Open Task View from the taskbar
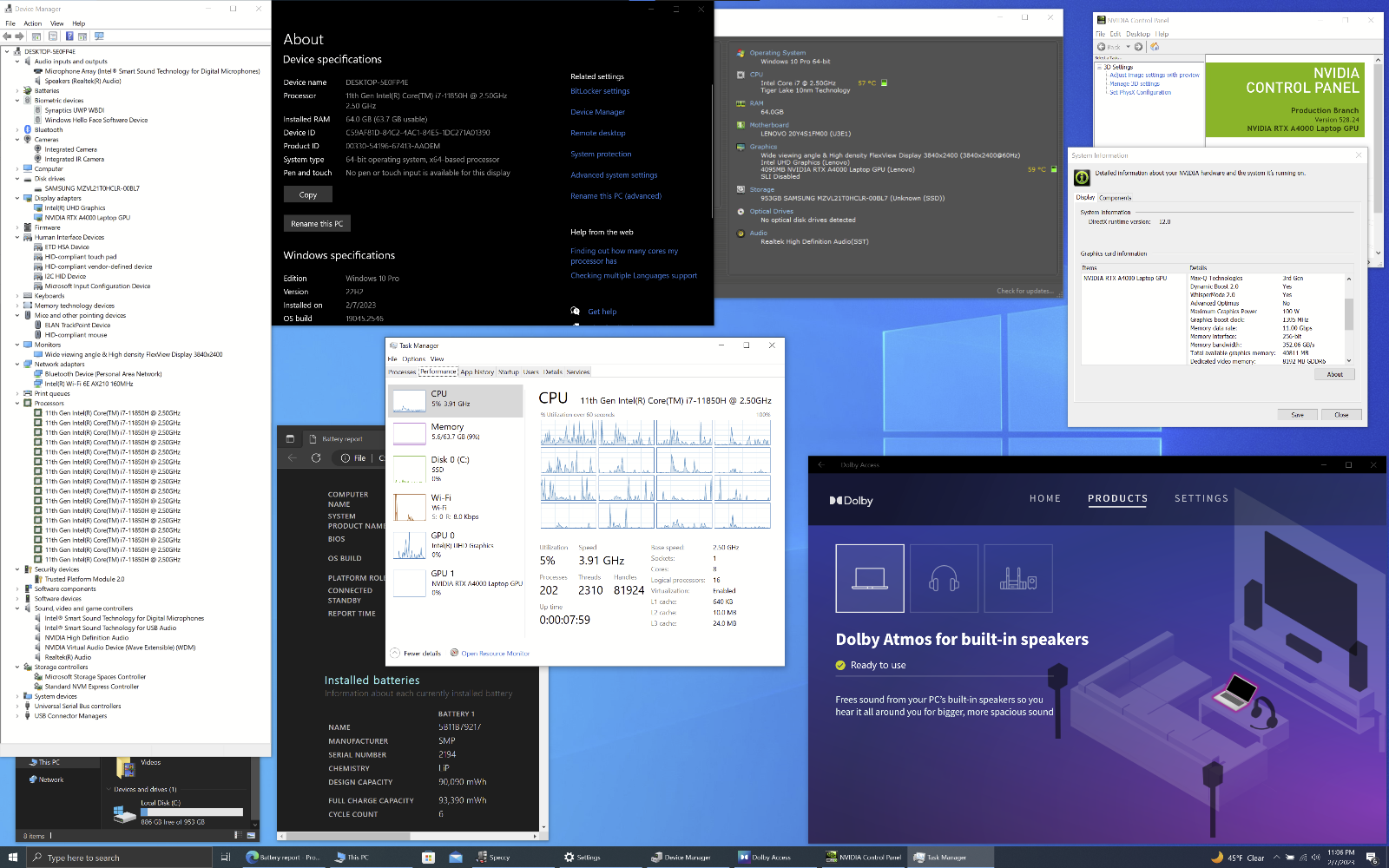This screenshot has width=1389, height=868. point(226,857)
